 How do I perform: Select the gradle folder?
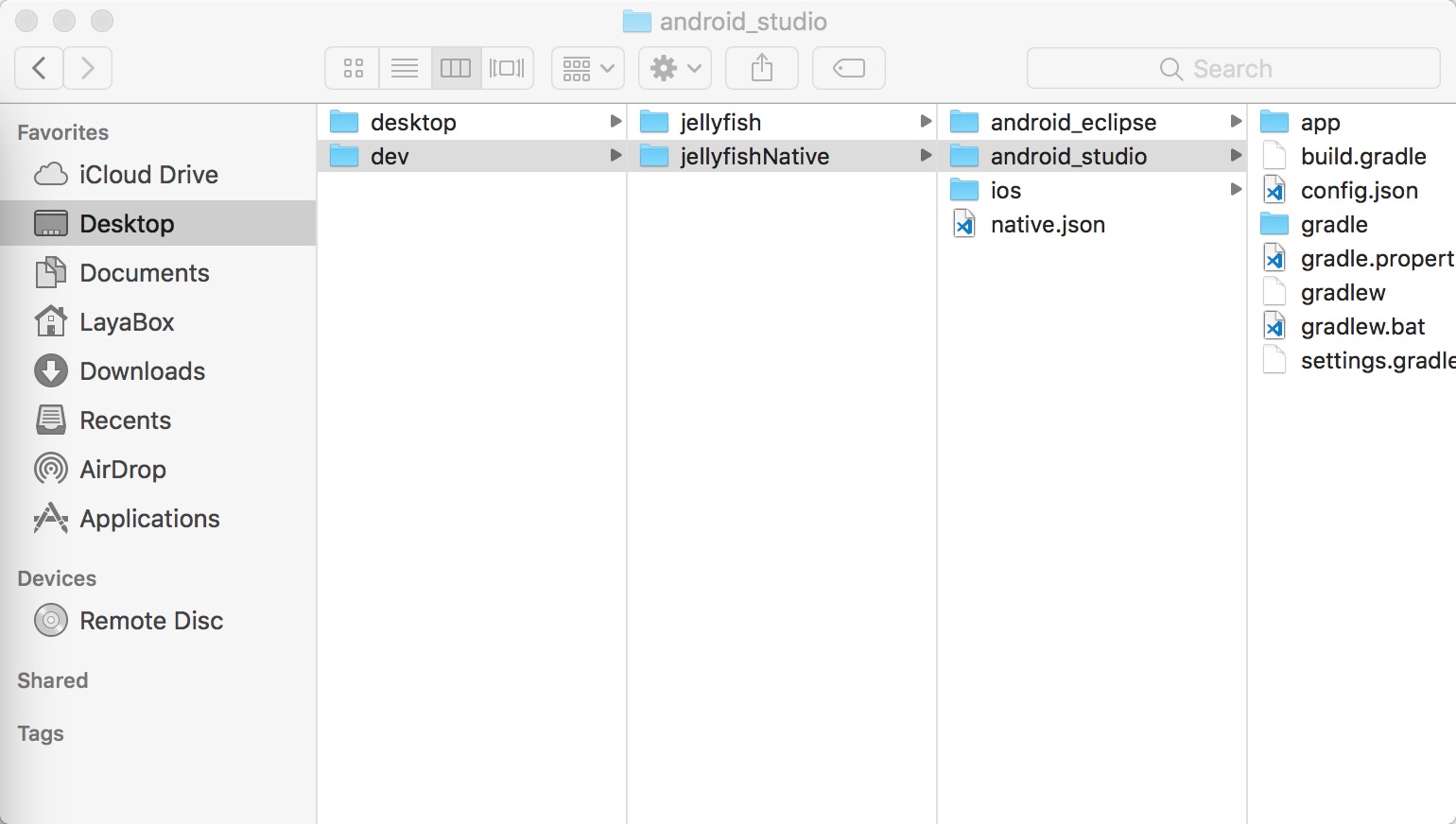(x=1353, y=224)
